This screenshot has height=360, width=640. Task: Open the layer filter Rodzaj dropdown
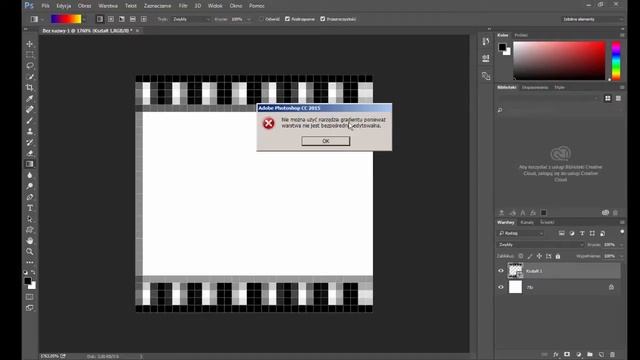pyautogui.click(x=521, y=233)
